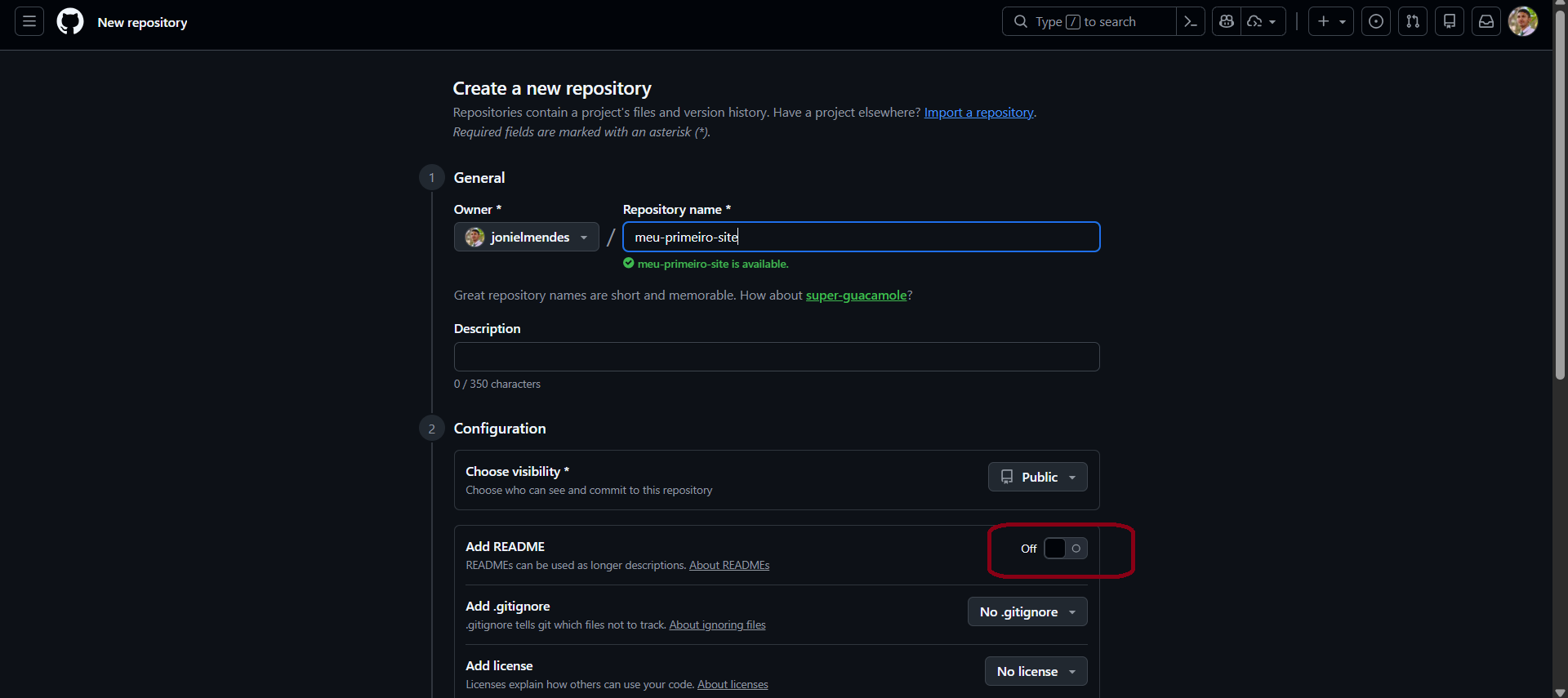The width and height of the screenshot is (1568, 698).
Task: Click the Repository name input field
Action: 862,237
